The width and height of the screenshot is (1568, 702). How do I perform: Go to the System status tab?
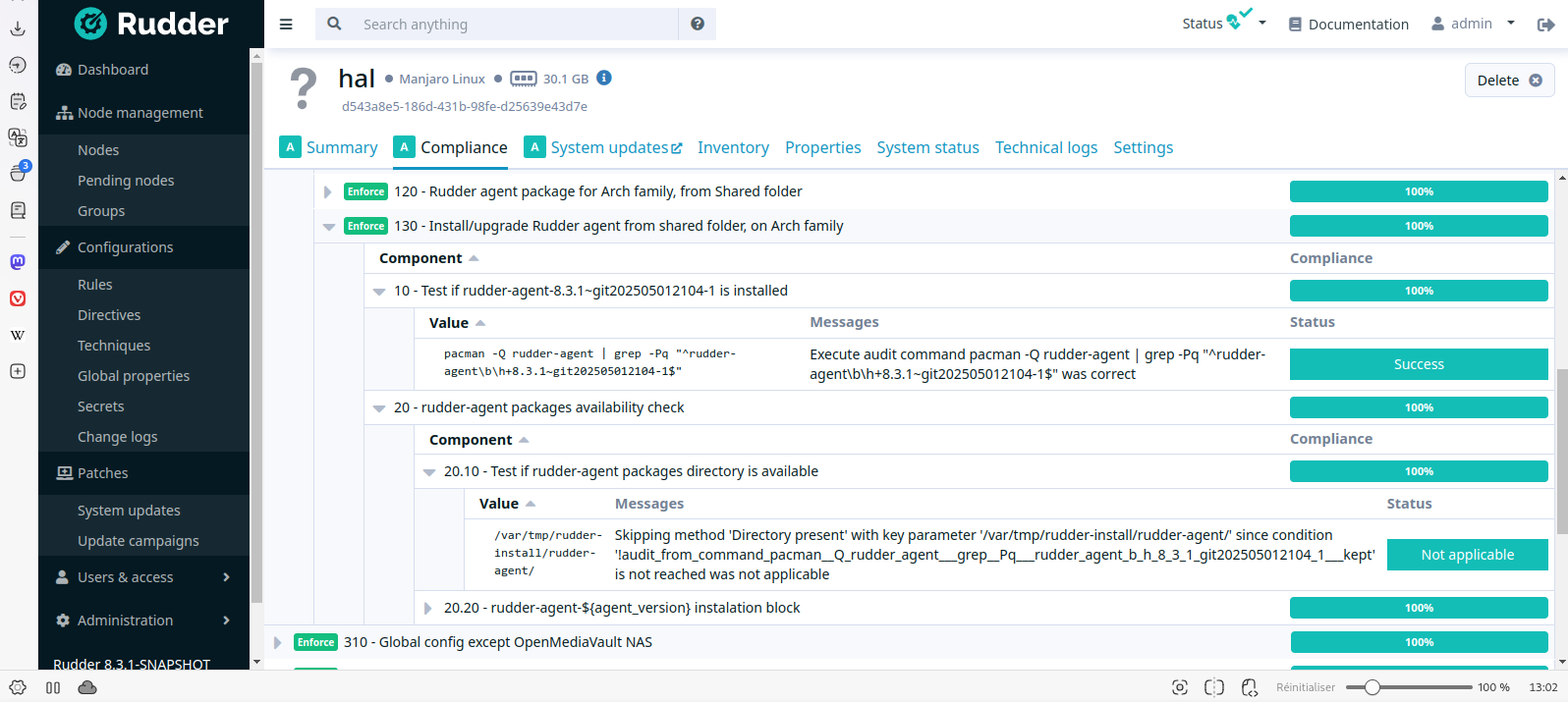point(927,147)
